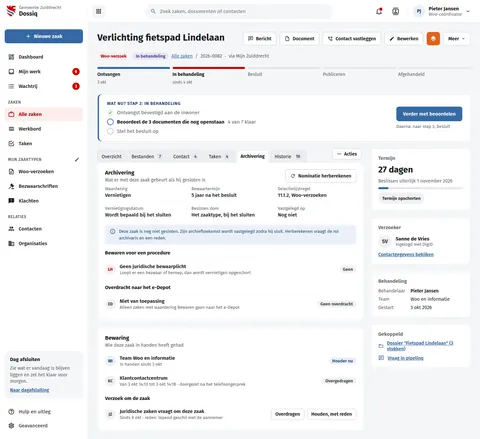Switch to the Contact tab

click(185, 156)
